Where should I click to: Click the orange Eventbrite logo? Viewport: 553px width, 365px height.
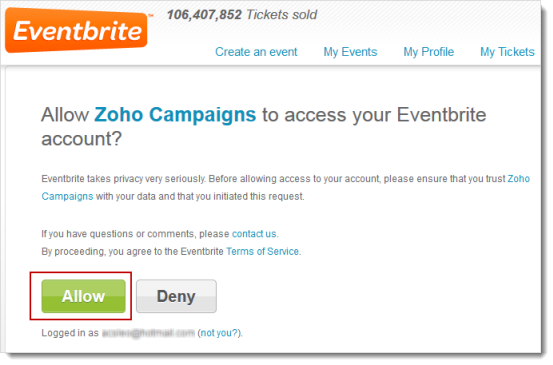point(76,31)
